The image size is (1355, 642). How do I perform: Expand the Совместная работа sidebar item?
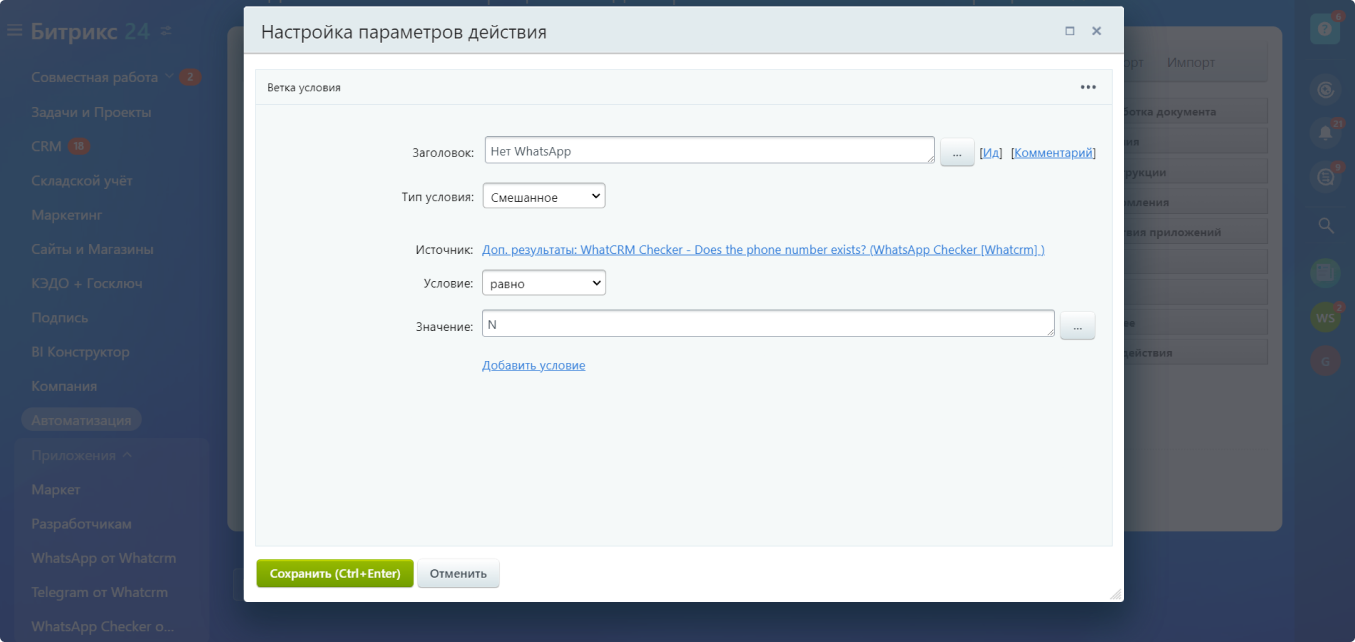[169, 77]
